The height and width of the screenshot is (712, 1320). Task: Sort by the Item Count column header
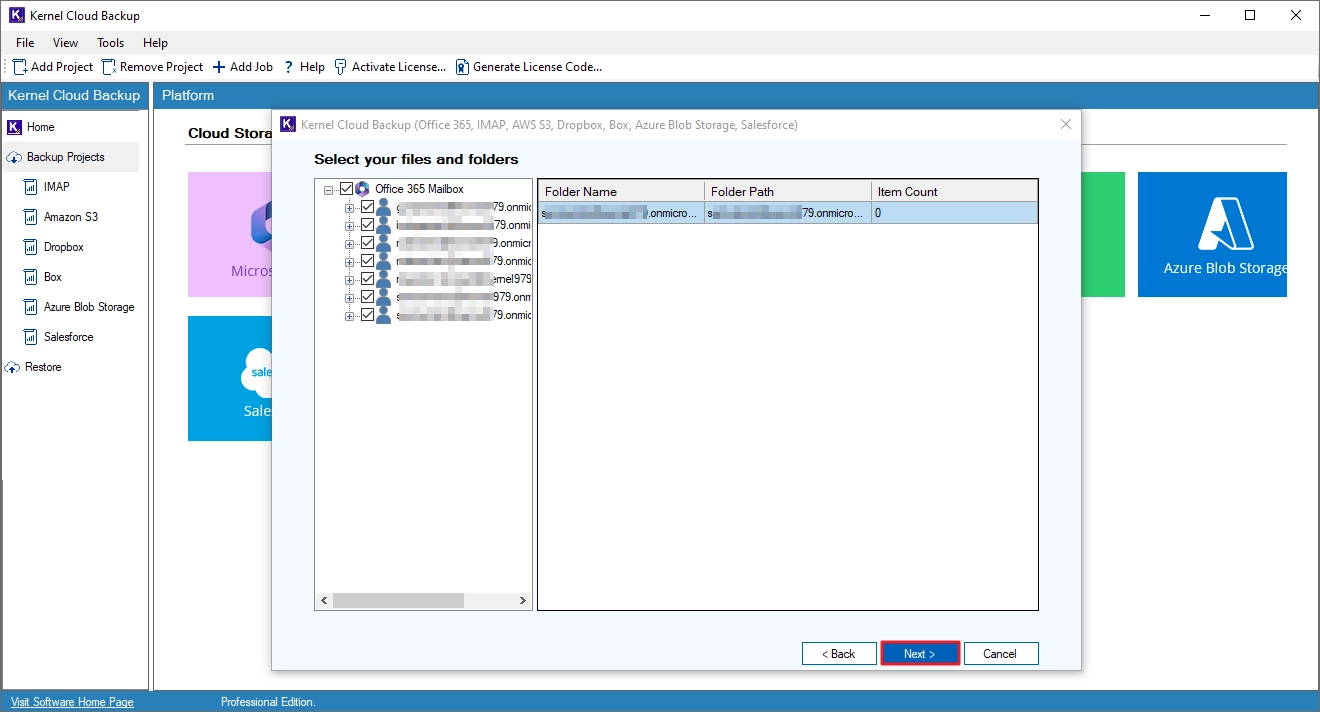click(954, 191)
